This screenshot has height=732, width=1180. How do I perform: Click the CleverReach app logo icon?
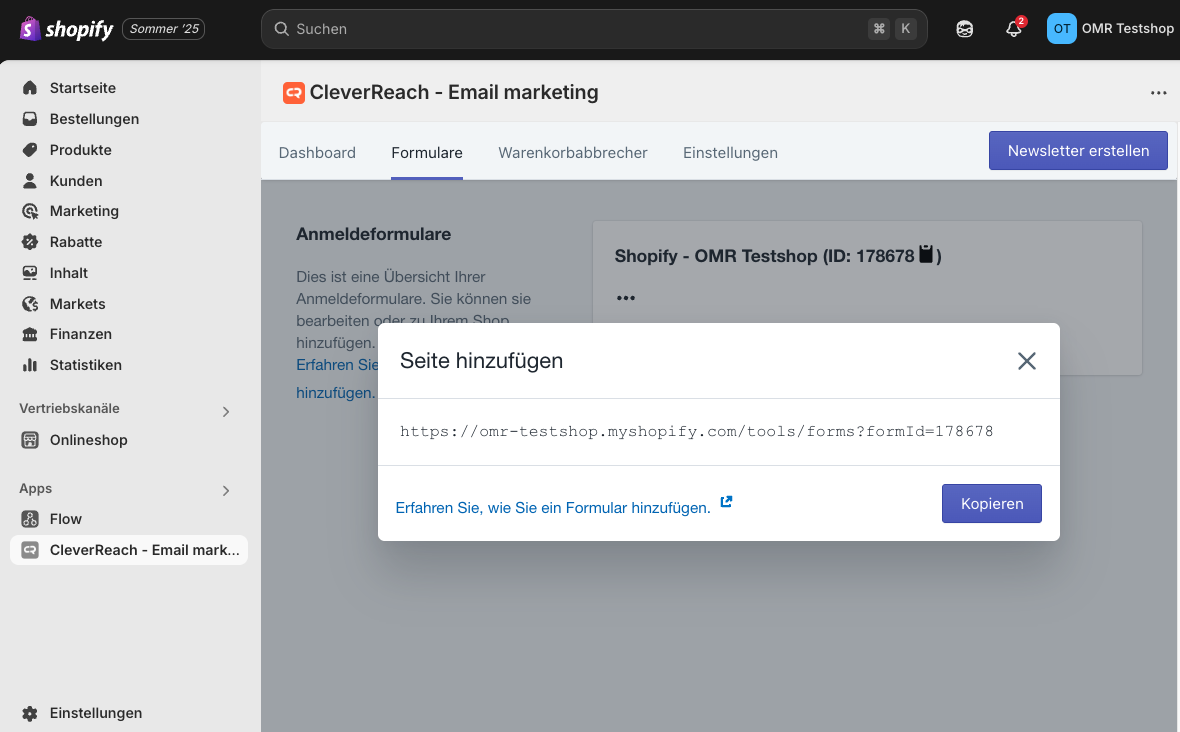click(293, 93)
